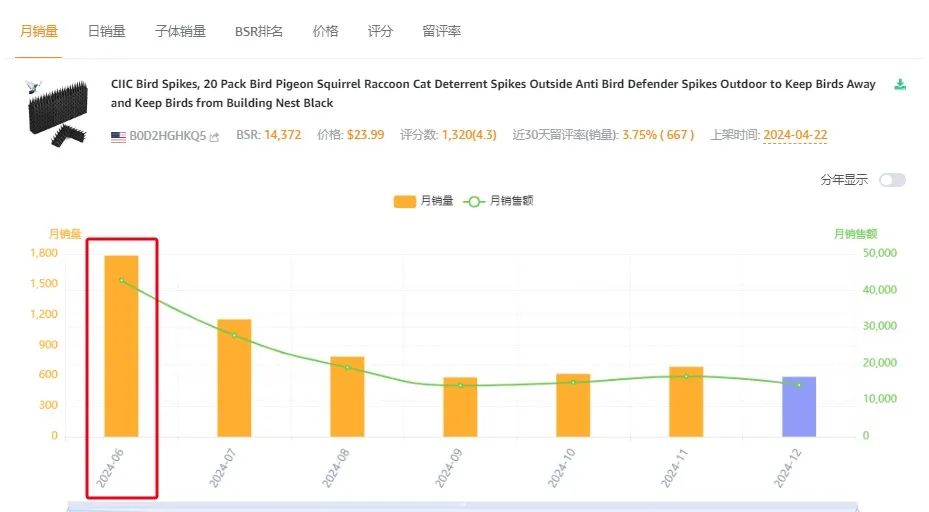Open the bird spikes product thumbnail
The image size is (929, 512).
tap(57, 112)
